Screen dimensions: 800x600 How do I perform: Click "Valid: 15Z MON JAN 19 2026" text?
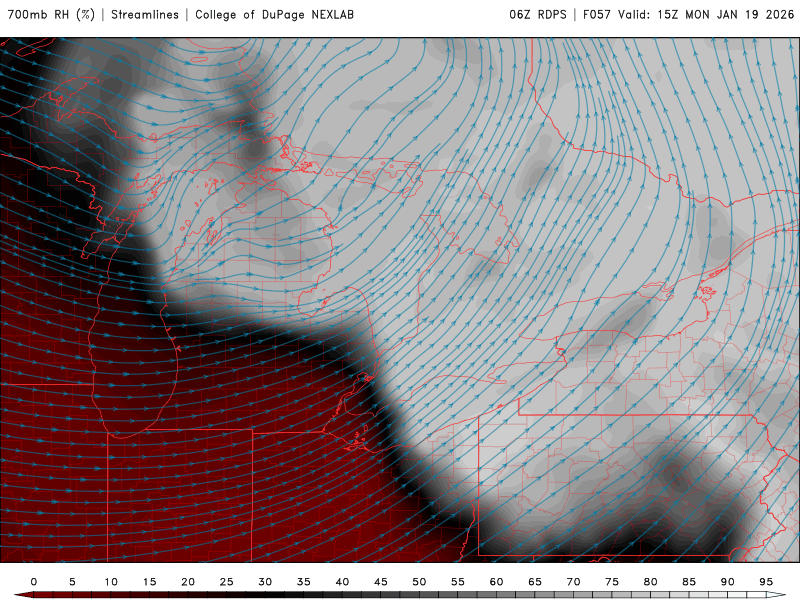coord(706,15)
